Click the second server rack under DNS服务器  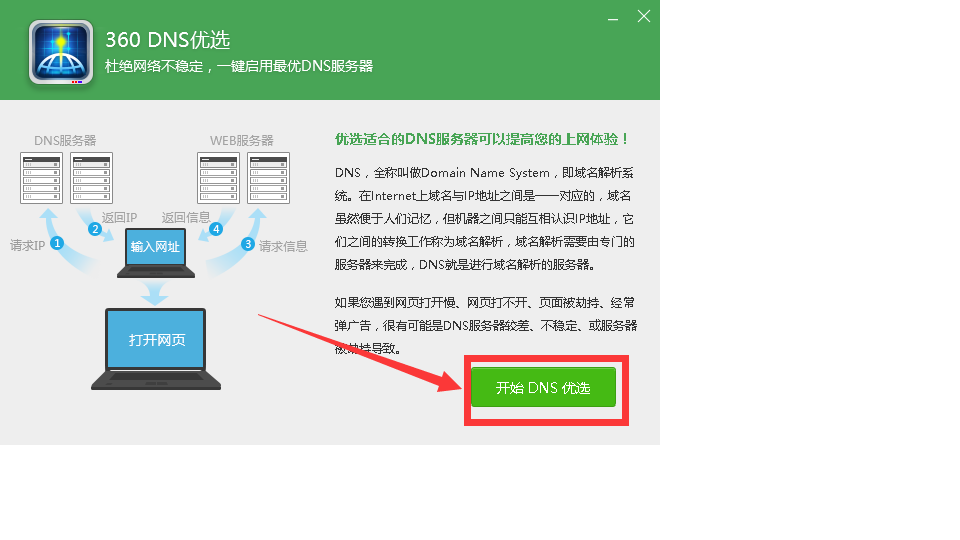tap(91, 178)
